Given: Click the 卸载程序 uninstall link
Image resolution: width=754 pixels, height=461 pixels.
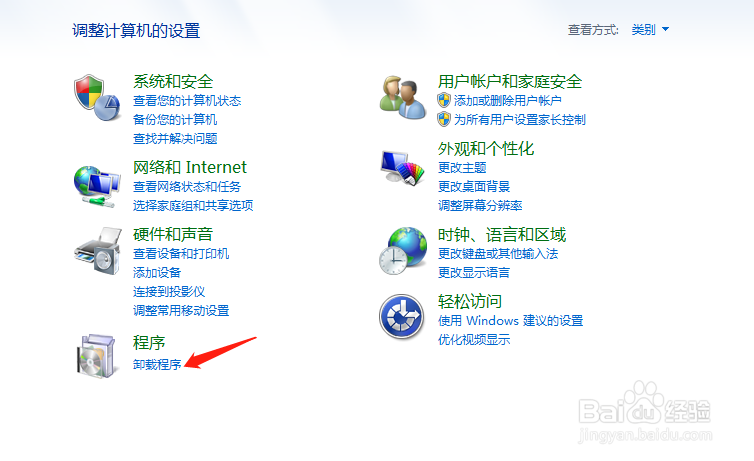Looking at the screenshot, I should point(157,364).
